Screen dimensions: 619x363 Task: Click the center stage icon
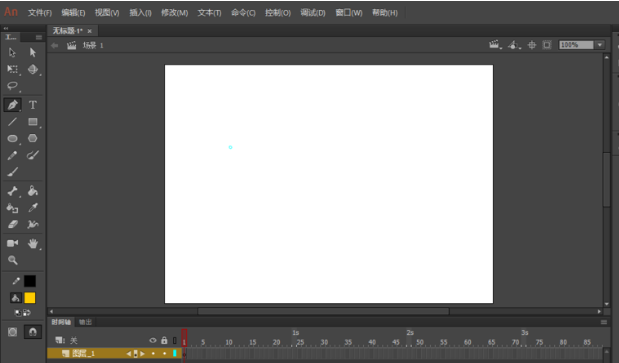point(532,45)
